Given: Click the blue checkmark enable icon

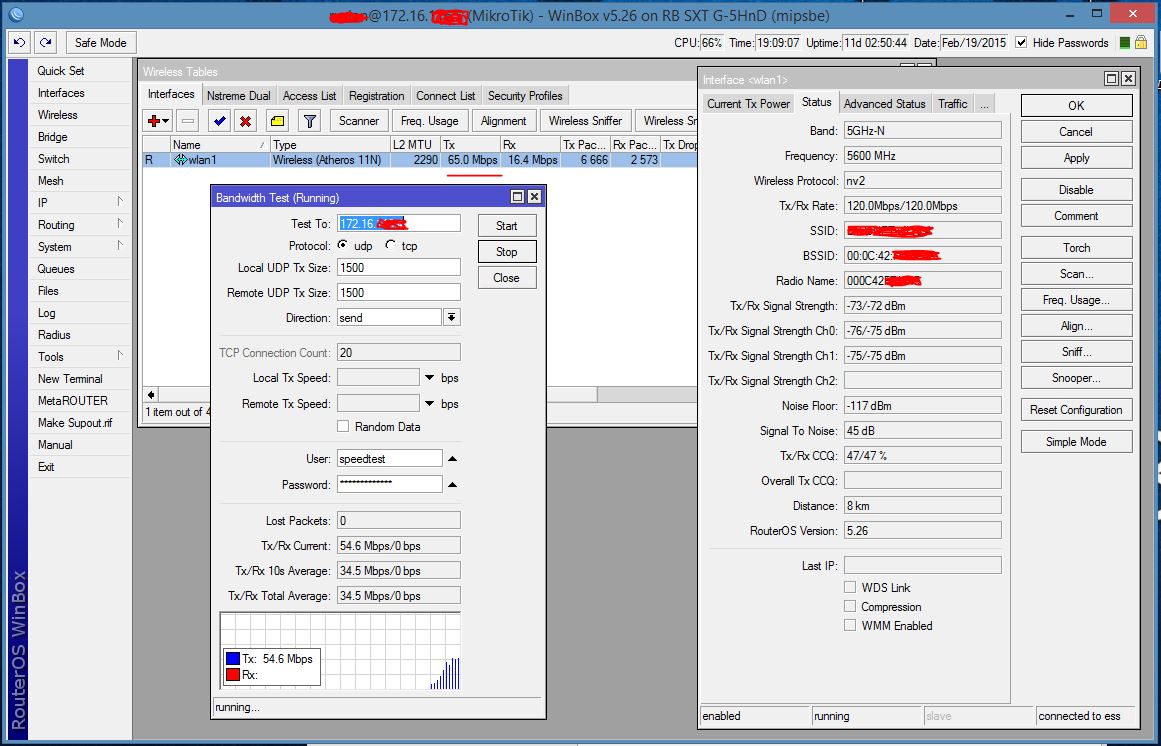Looking at the screenshot, I should pos(219,121).
